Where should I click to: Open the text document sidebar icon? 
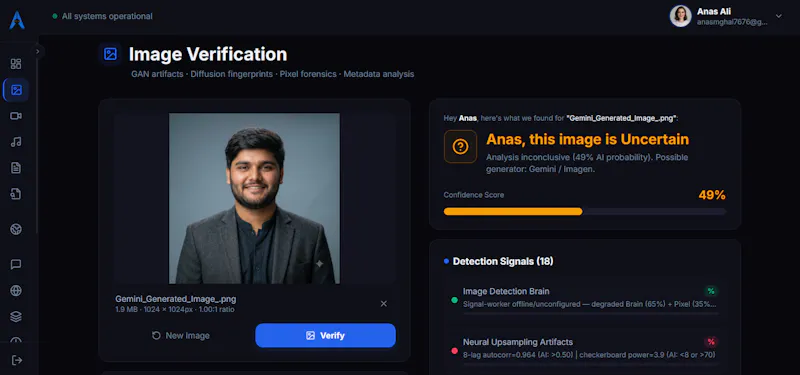[16, 168]
